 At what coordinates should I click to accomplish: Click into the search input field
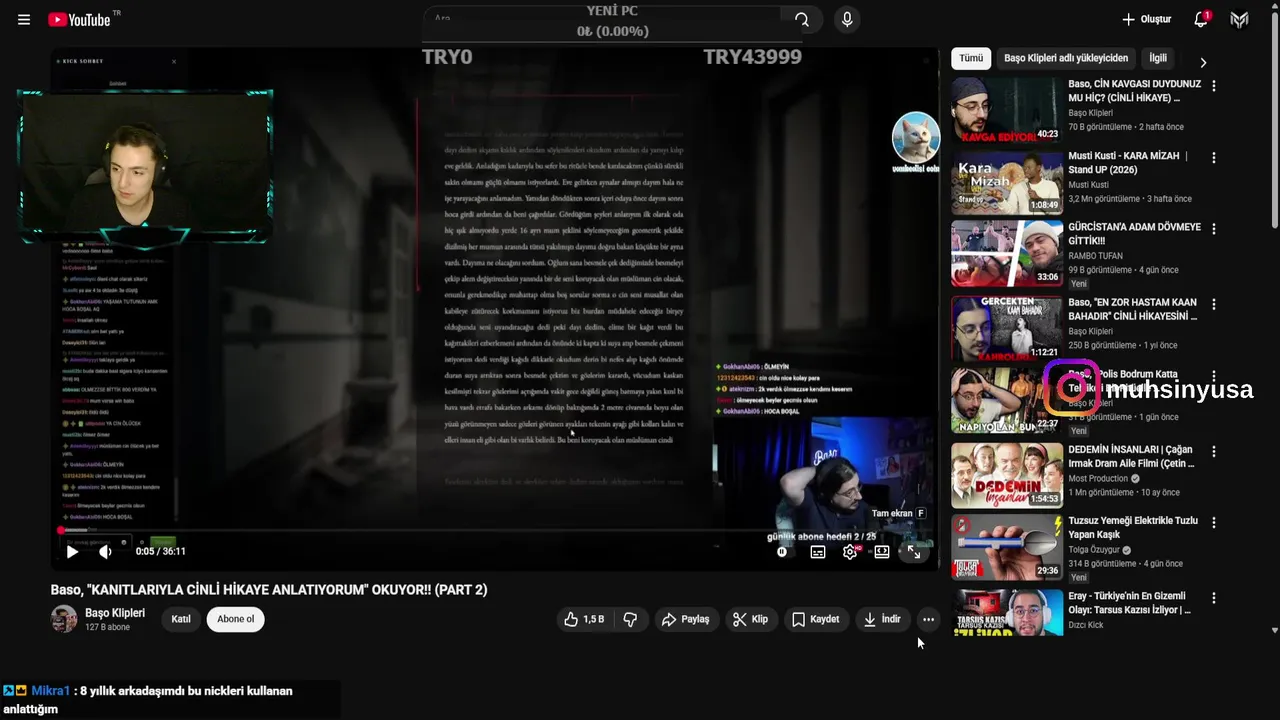point(602,19)
